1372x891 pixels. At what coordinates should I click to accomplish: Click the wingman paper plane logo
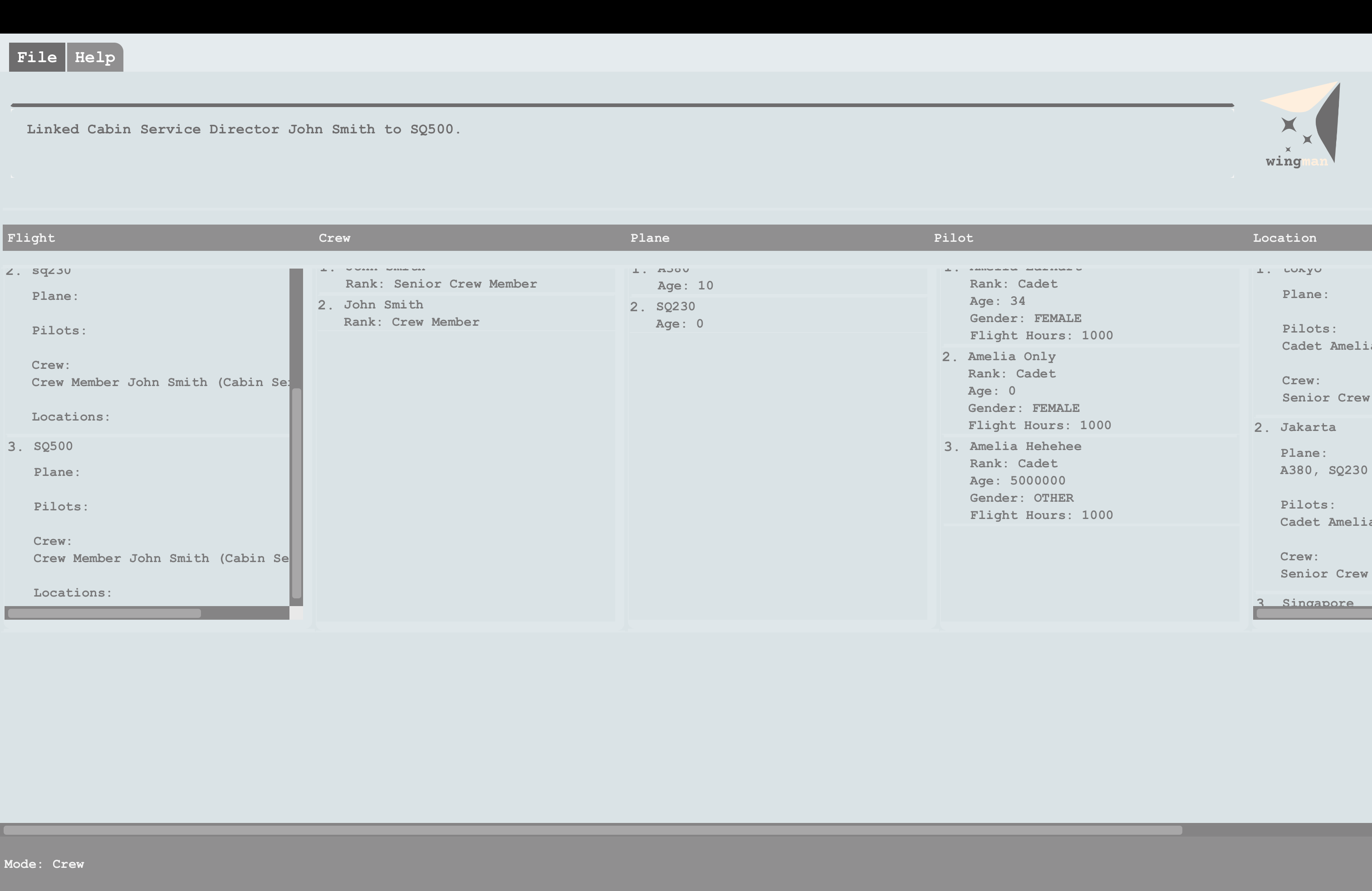click(x=1300, y=124)
